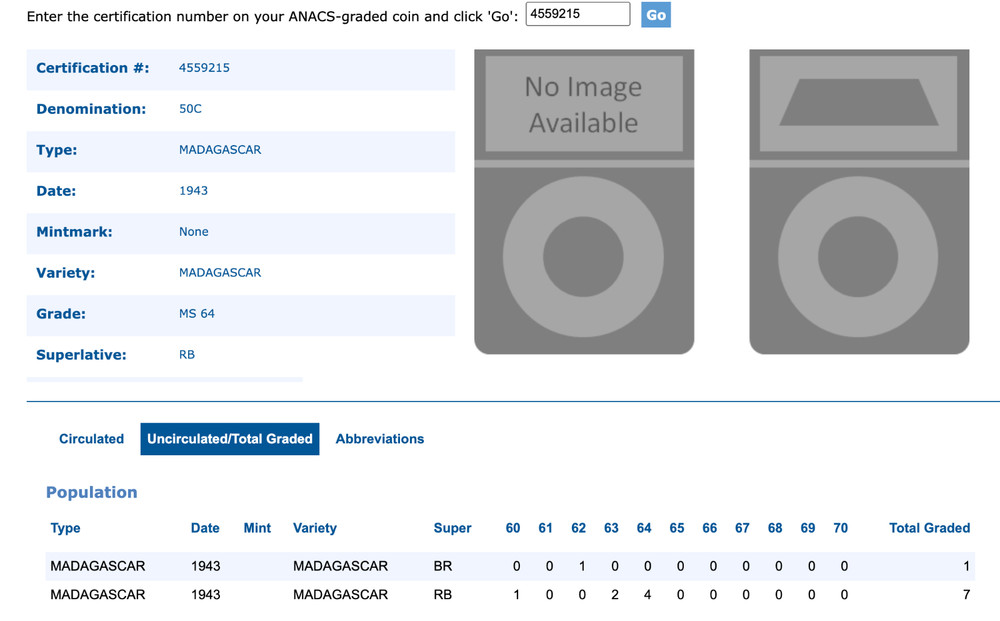Click the Date value 1943
This screenshot has width=1000, height=621.
[x=193, y=191]
